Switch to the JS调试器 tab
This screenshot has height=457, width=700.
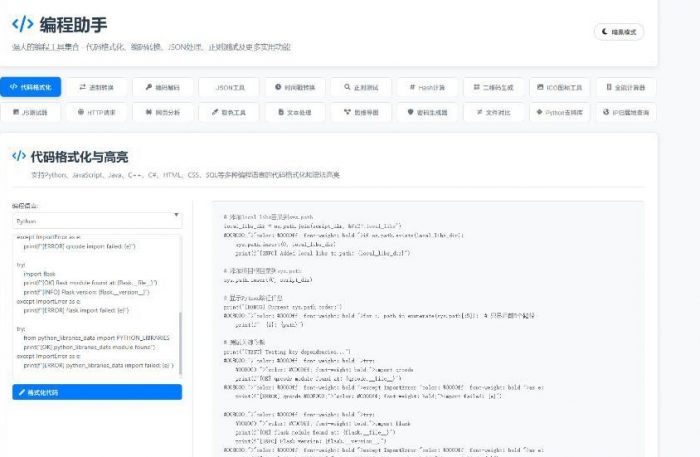point(32,113)
